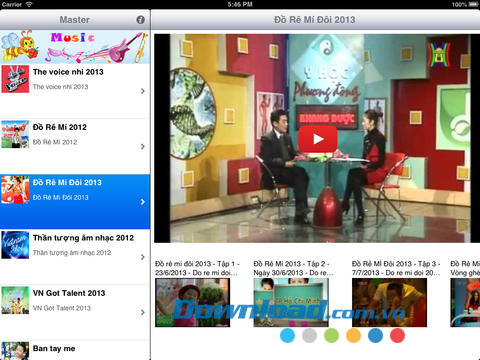
Task: Open the Ban tay me thumbnail icon
Action: tap(15, 351)
